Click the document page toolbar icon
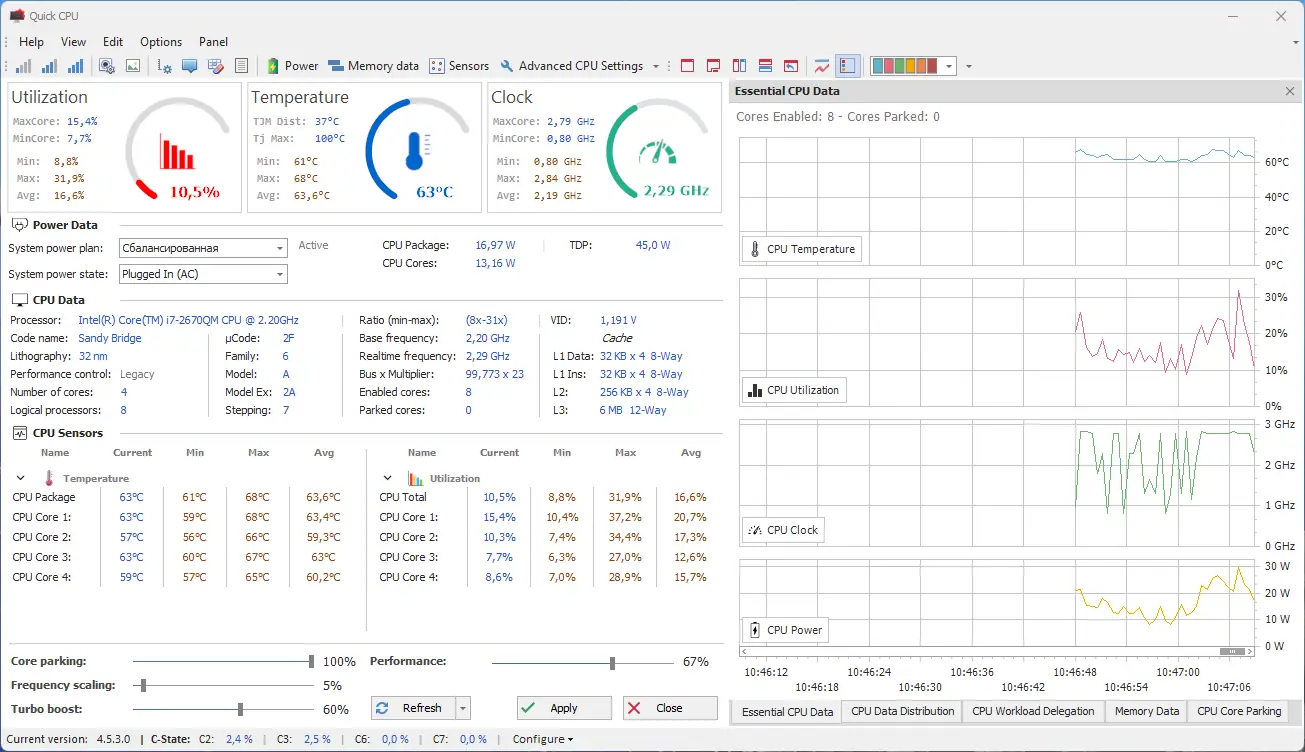This screenshot has height=752, width=1305. point(241,66)
